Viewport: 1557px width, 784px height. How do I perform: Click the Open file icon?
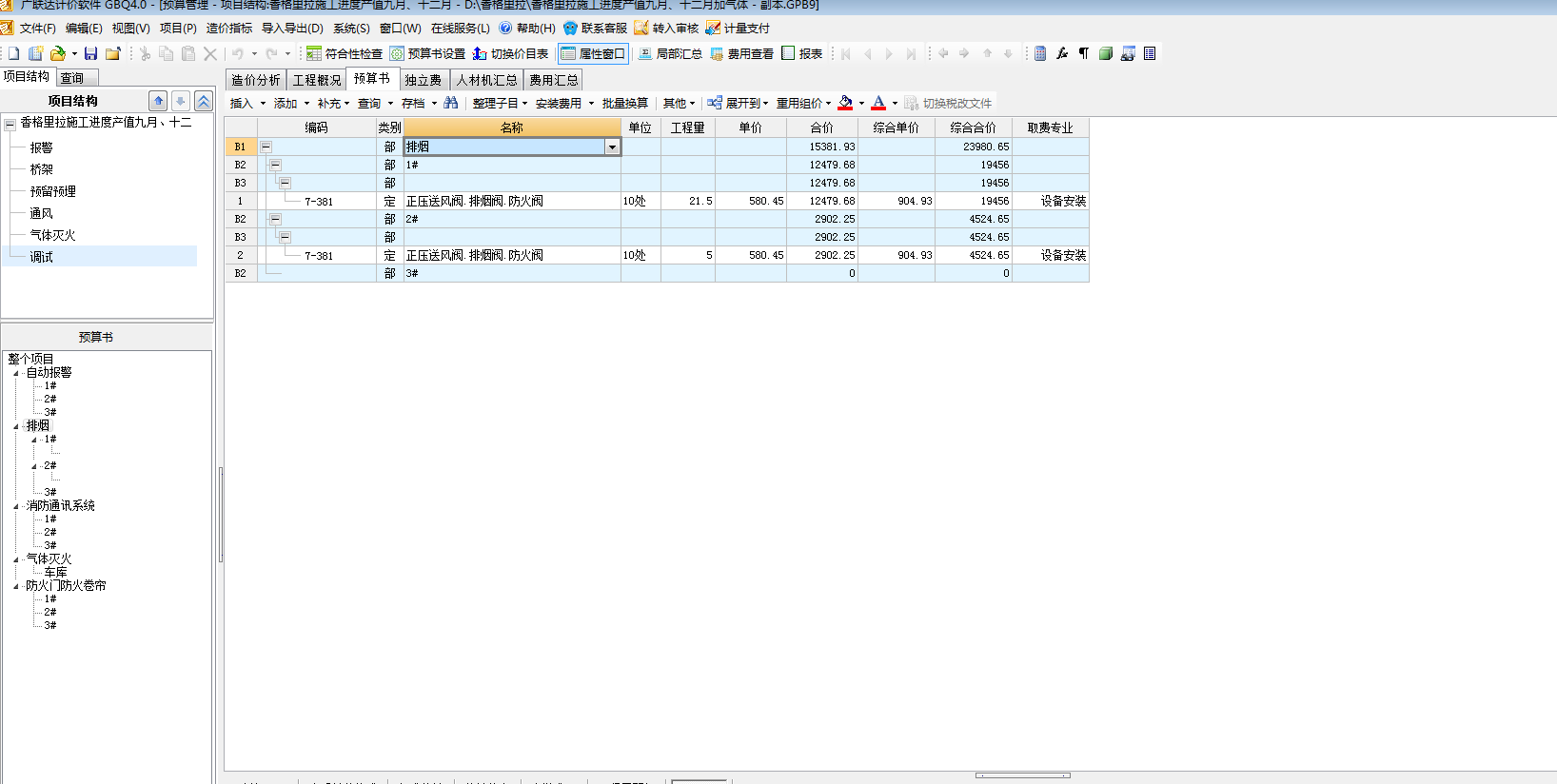58,54
